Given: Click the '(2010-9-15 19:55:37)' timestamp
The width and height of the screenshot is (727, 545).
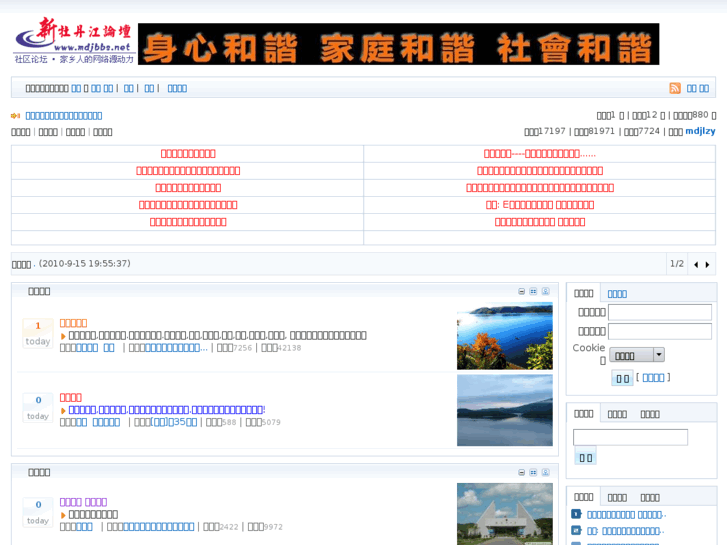Looking at the screenshot, I should (84, 263).
